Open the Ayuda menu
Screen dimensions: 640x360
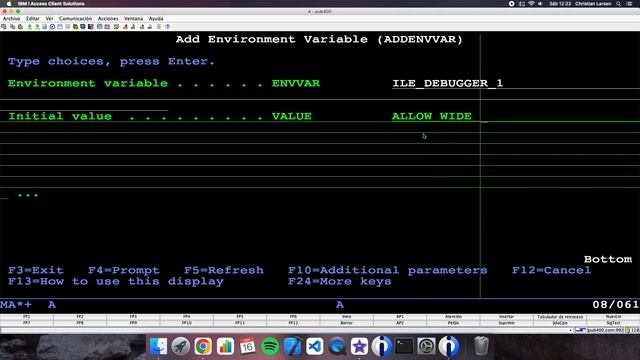[x=156, y=19]
